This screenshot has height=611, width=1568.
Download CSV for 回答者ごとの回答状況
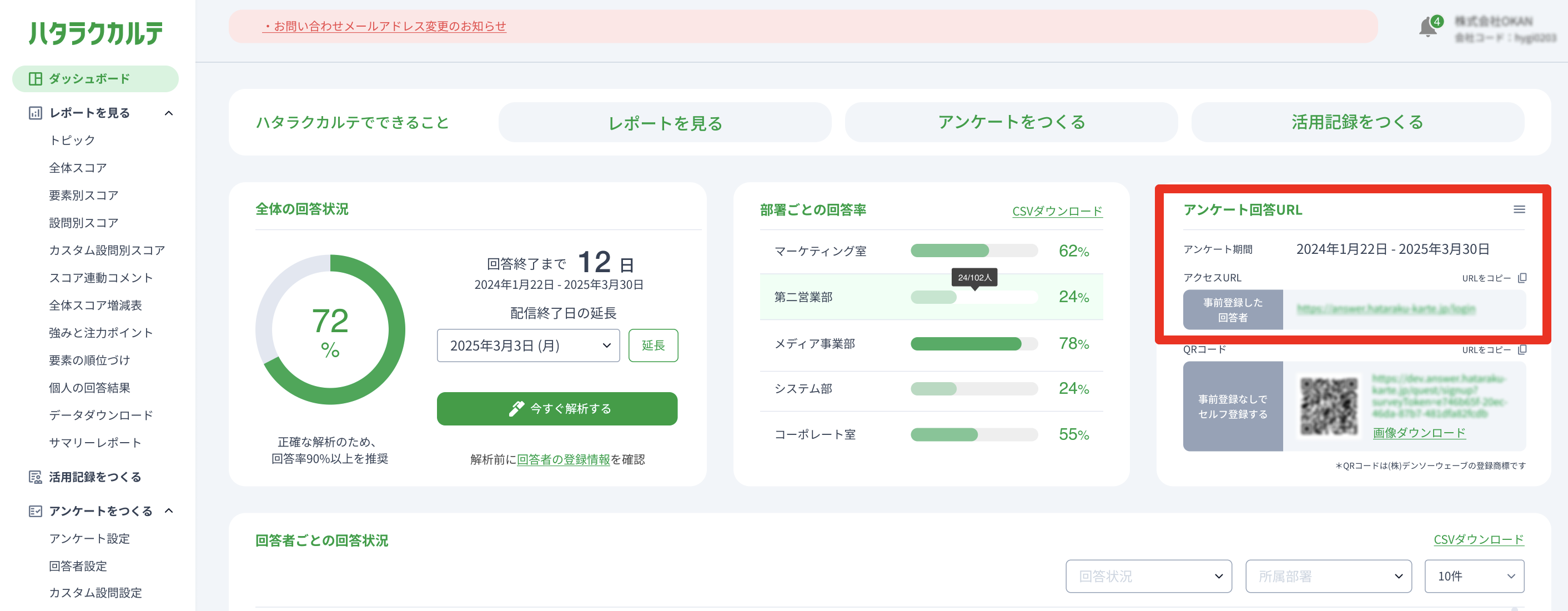(x=1479, y=540)
